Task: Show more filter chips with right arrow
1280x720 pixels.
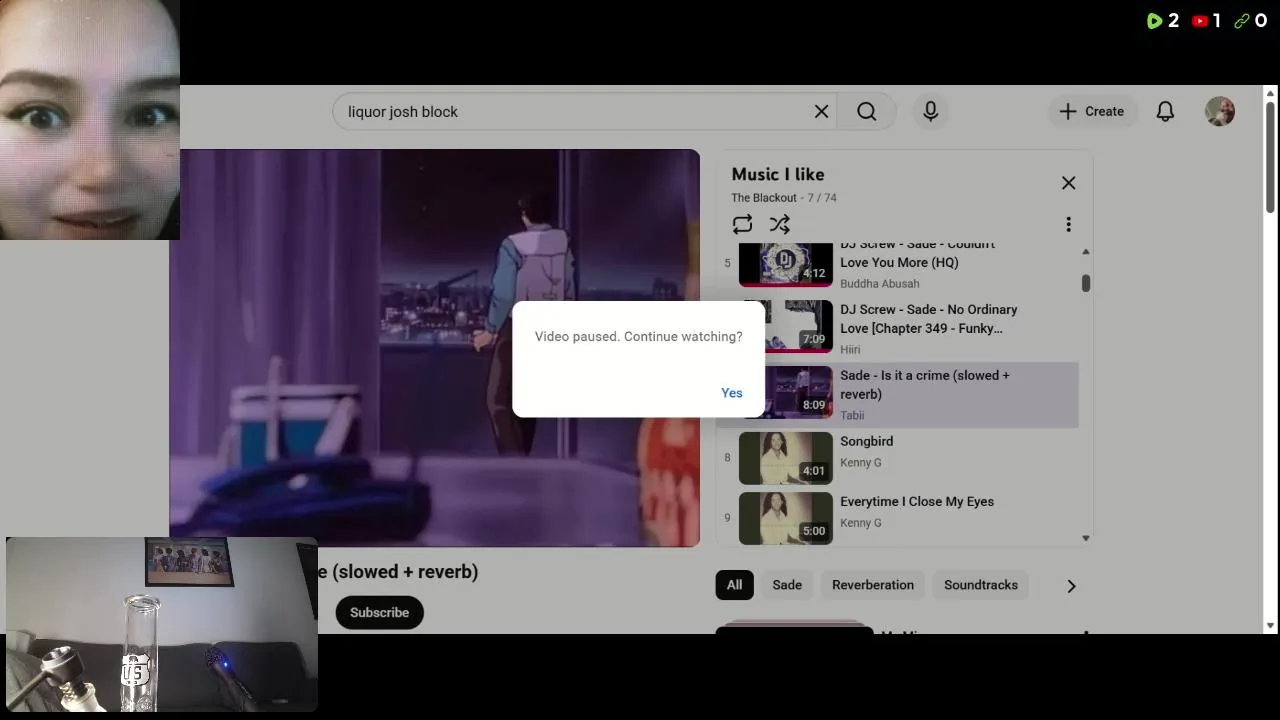Action: 1071,586
